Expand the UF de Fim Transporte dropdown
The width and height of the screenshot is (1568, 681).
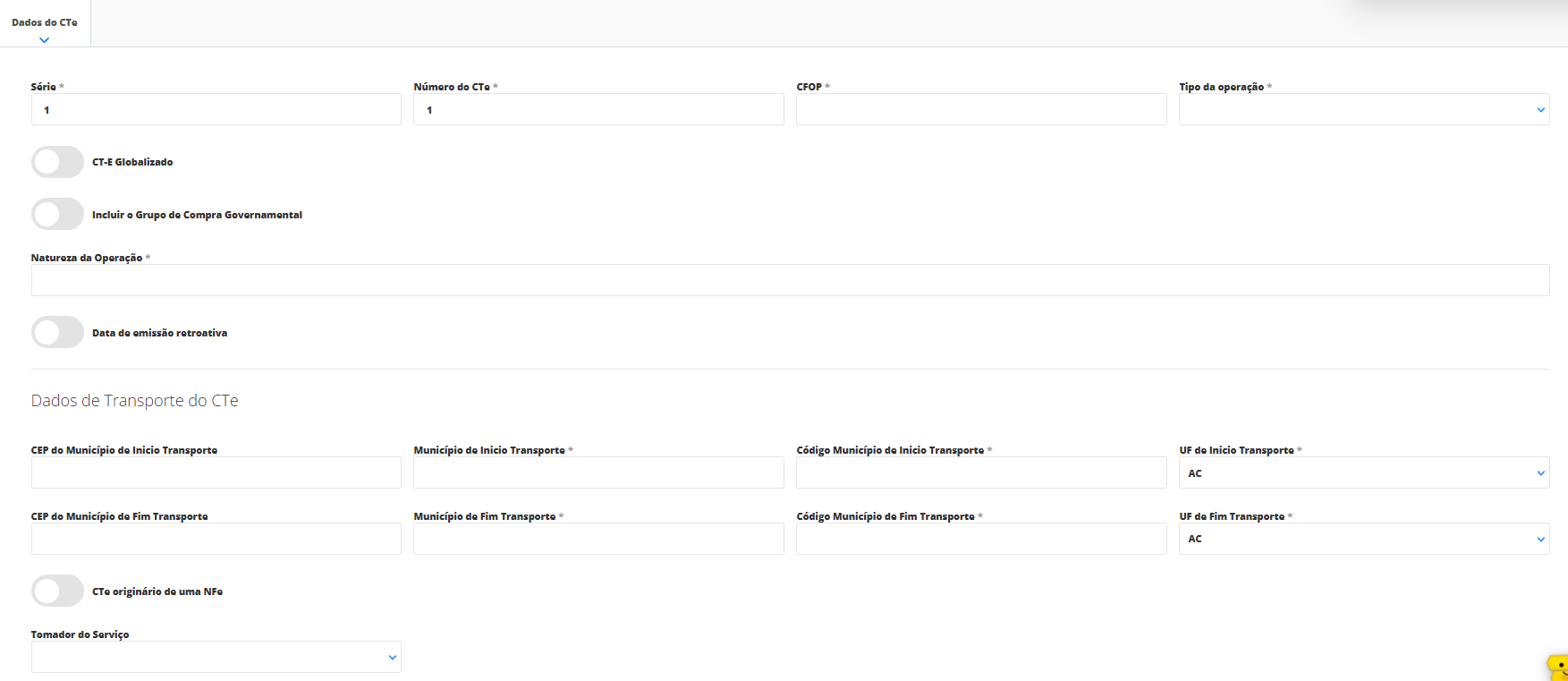click(x=1363, y=539)
